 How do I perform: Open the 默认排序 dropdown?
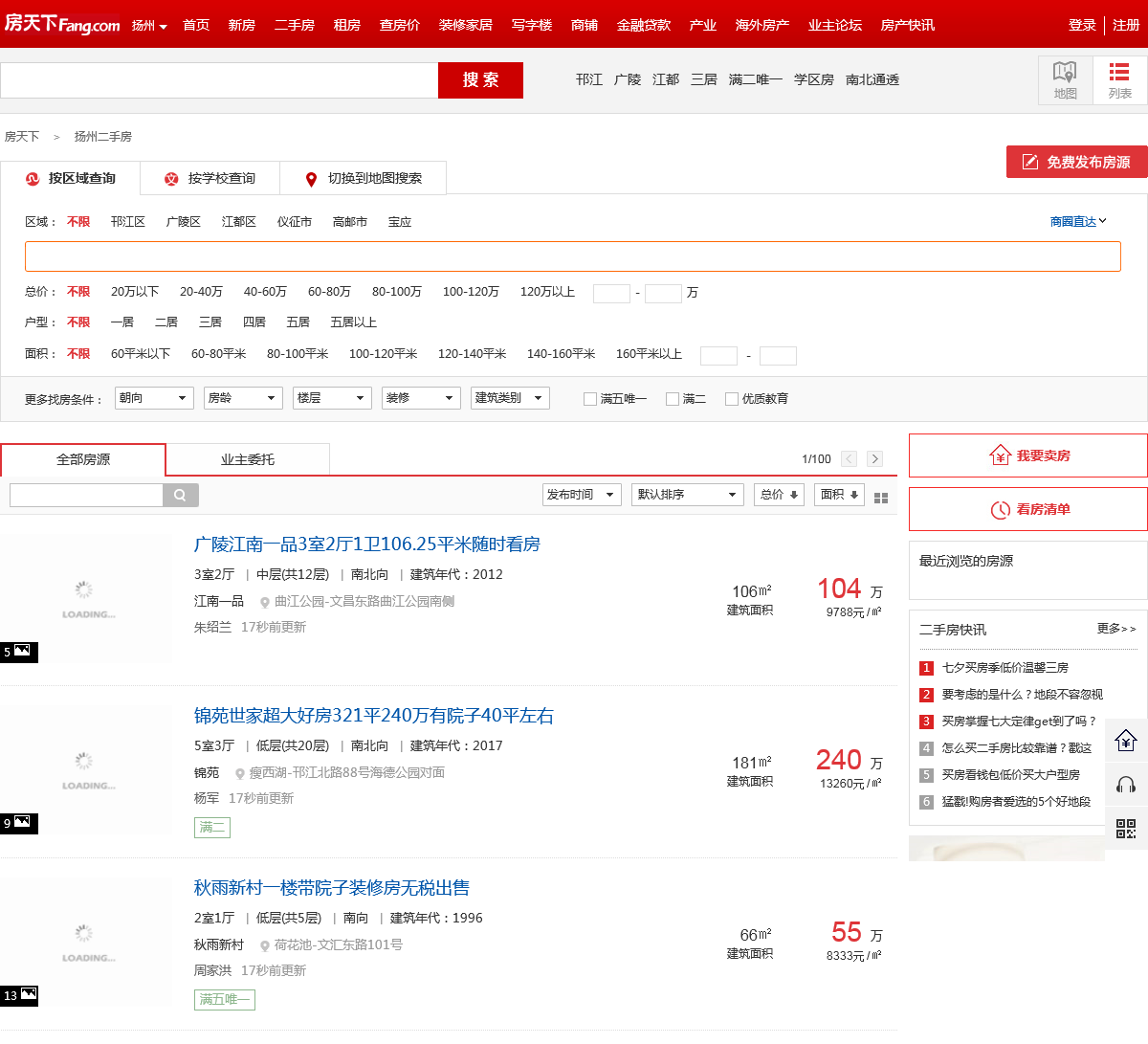coord(687,495)
